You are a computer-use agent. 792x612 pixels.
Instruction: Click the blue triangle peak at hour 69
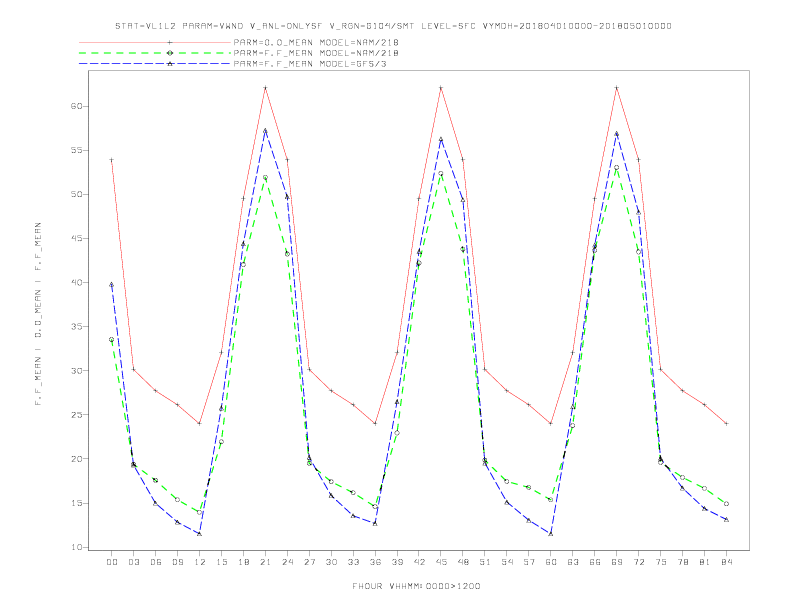click(x=617, y=134)
